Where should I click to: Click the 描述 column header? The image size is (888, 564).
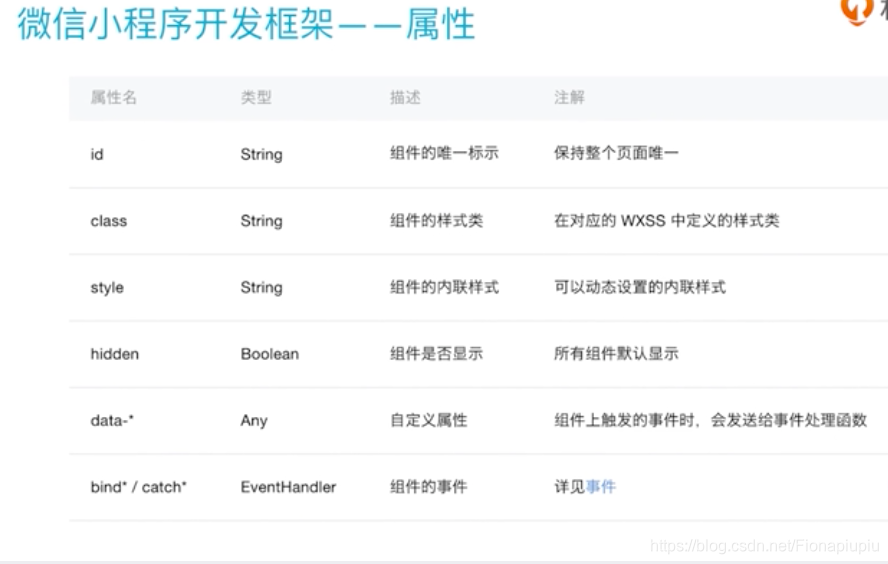click(x=405, y=97)
